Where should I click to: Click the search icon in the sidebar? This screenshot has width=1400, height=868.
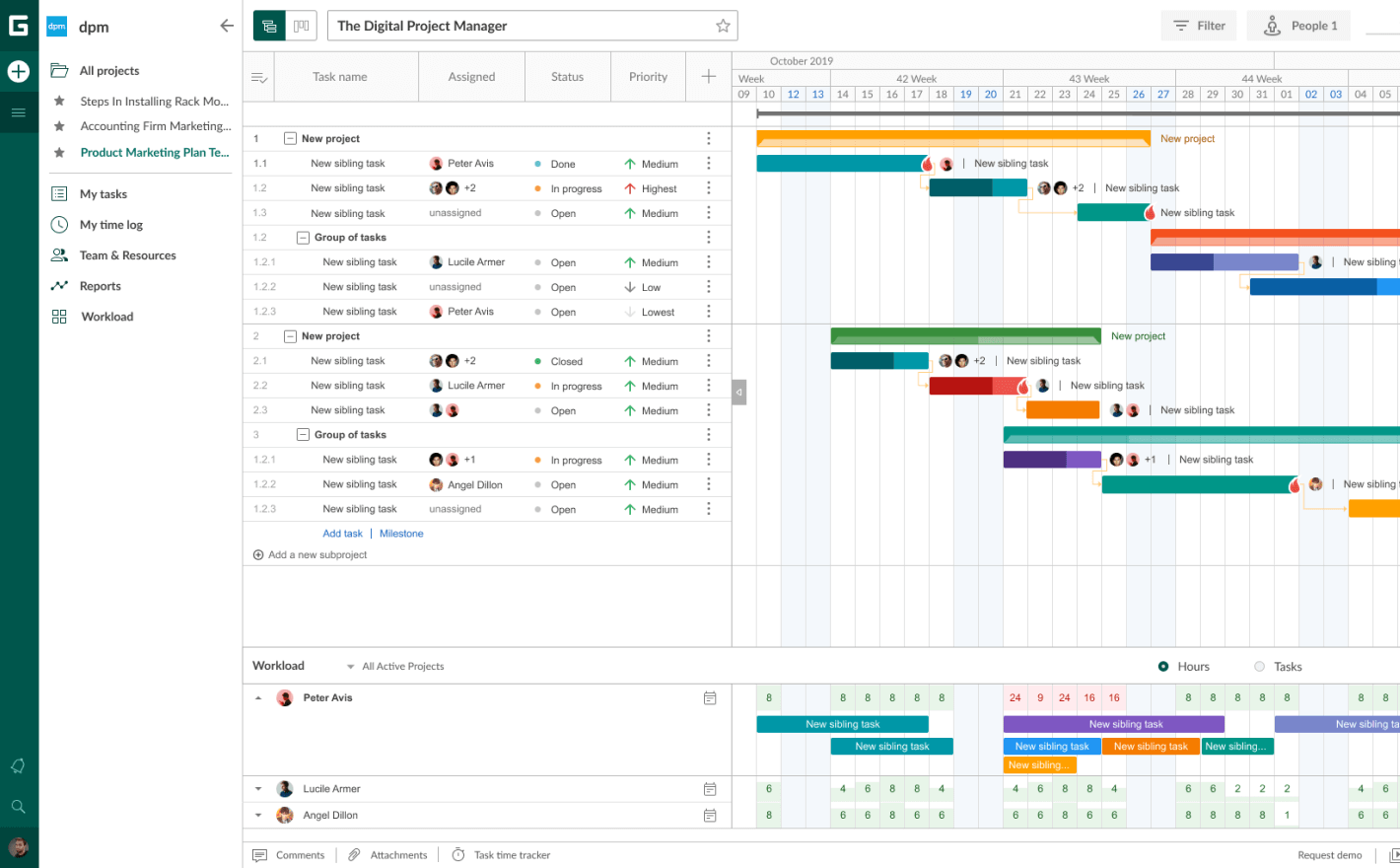(18, 806)
